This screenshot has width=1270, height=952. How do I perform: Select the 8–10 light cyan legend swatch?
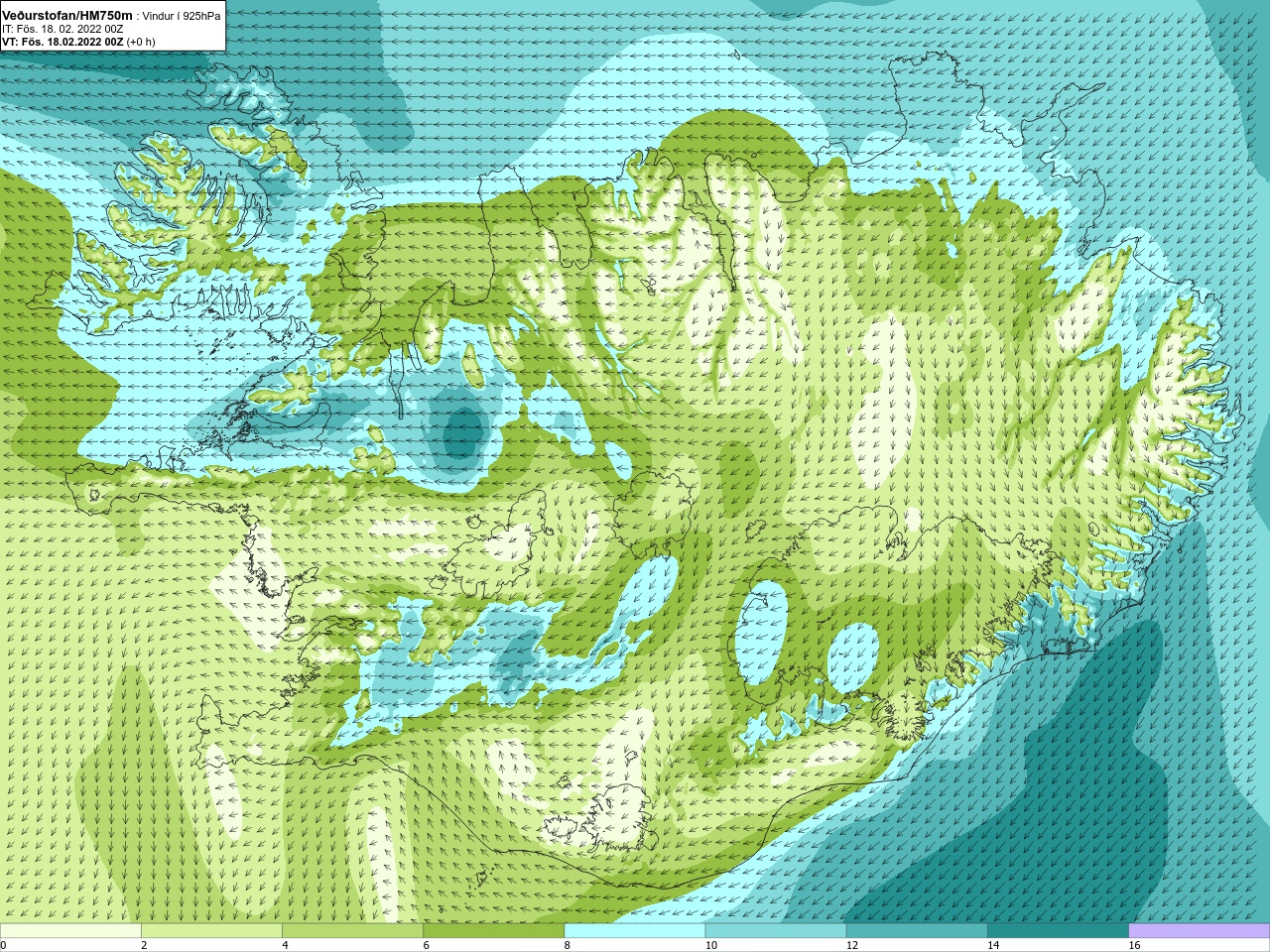point(635,930)
